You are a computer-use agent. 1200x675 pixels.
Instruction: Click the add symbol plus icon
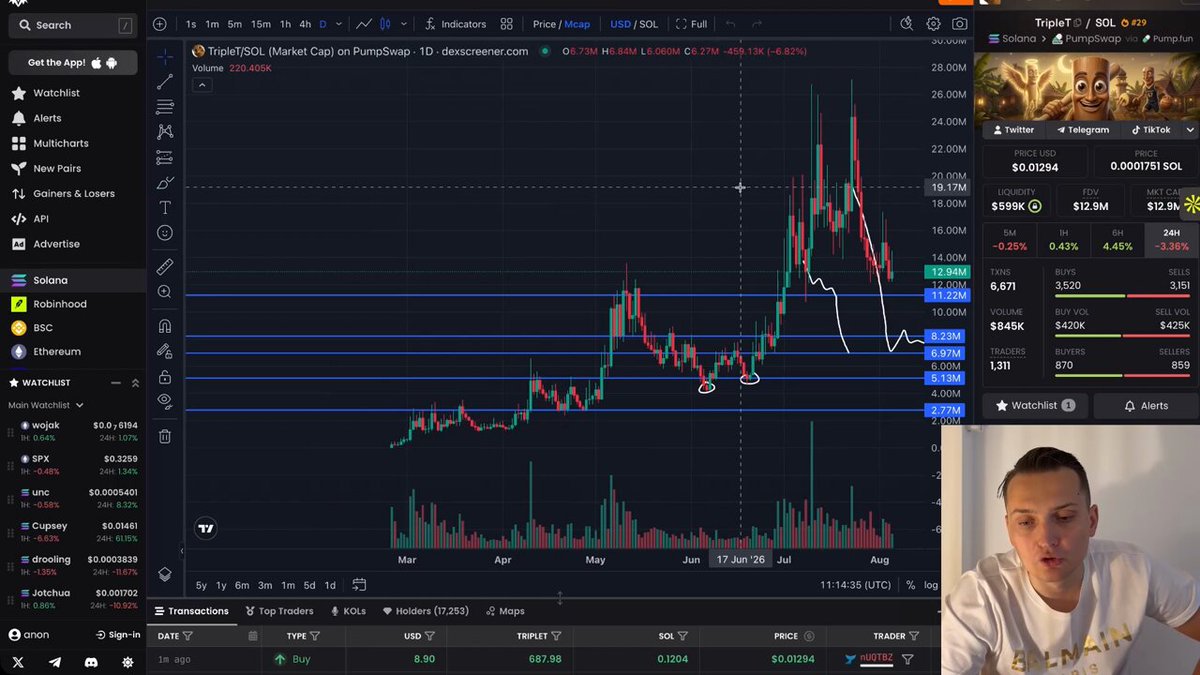click(160, 24)
